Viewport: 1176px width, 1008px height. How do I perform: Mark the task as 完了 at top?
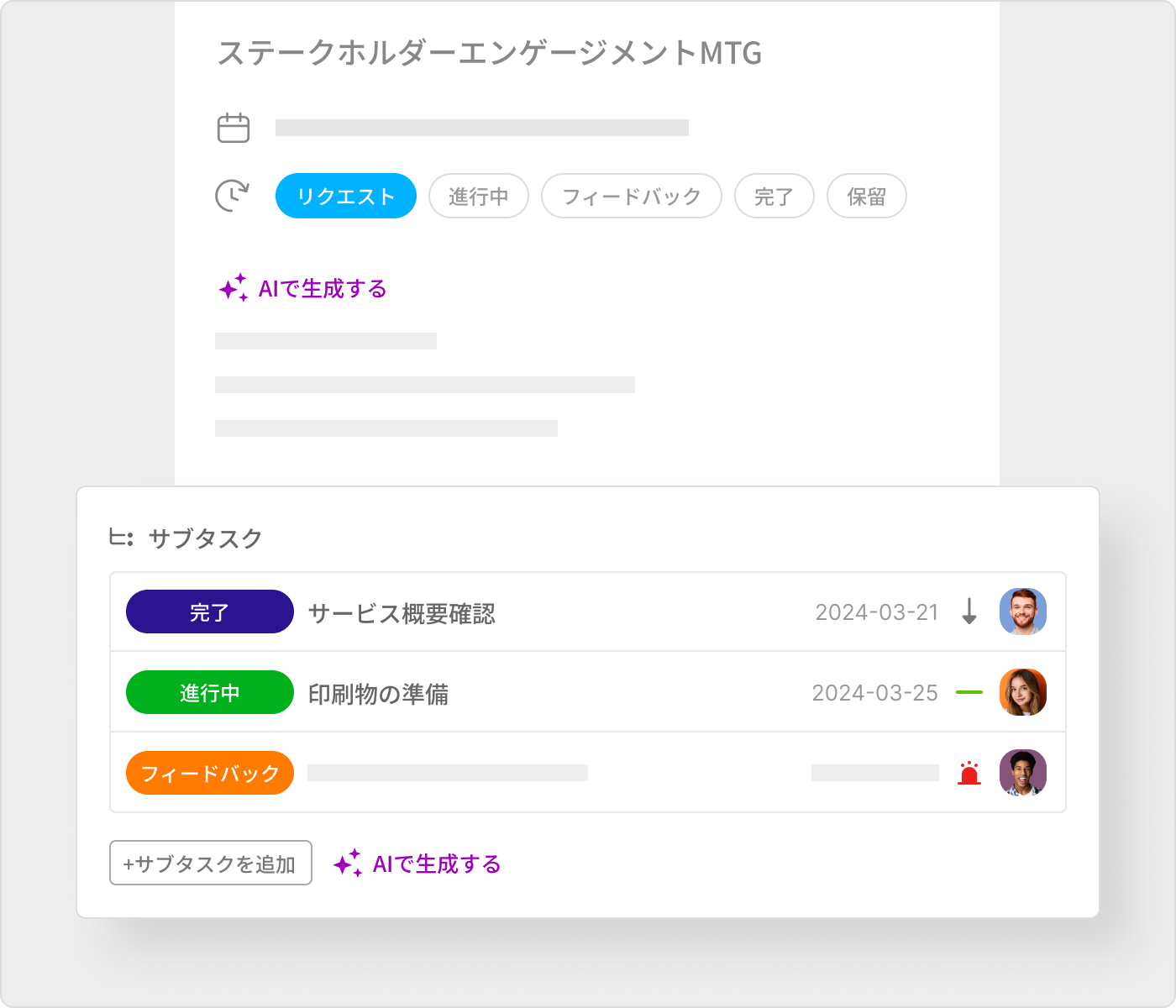pyautogui.click(x=774, y=196)
